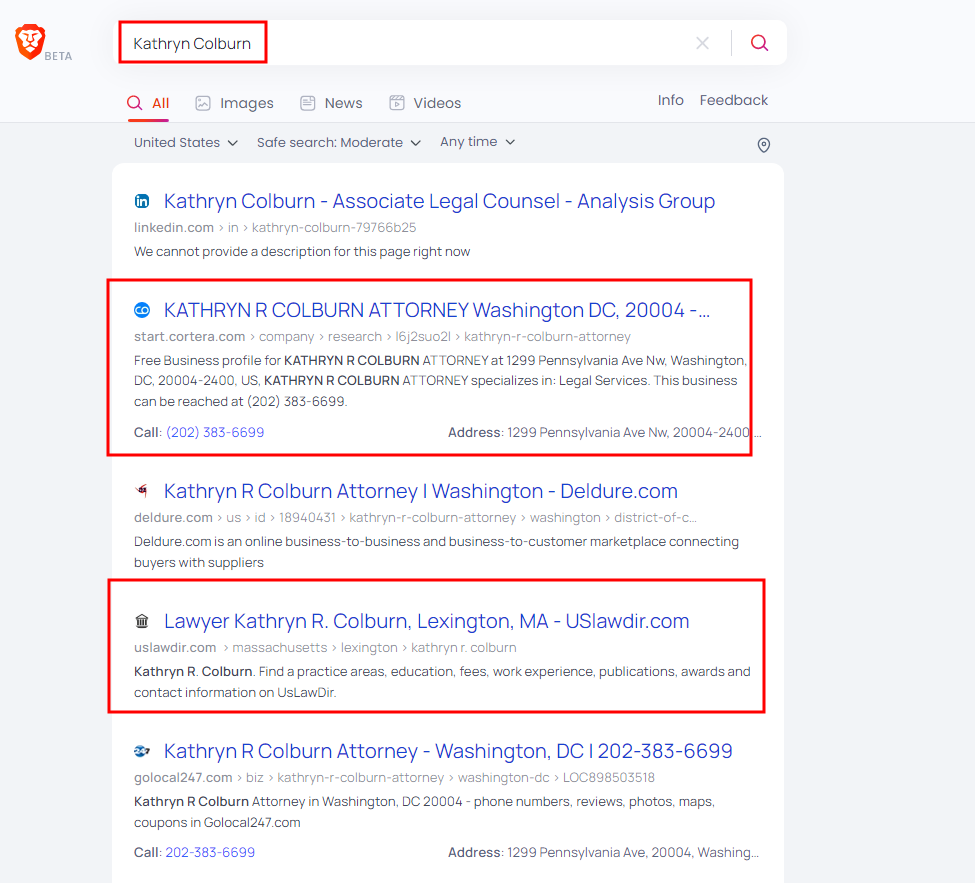Click the USlawdir building favicon
This screenshot has width=975, height=883.
(x=142, y=621)
